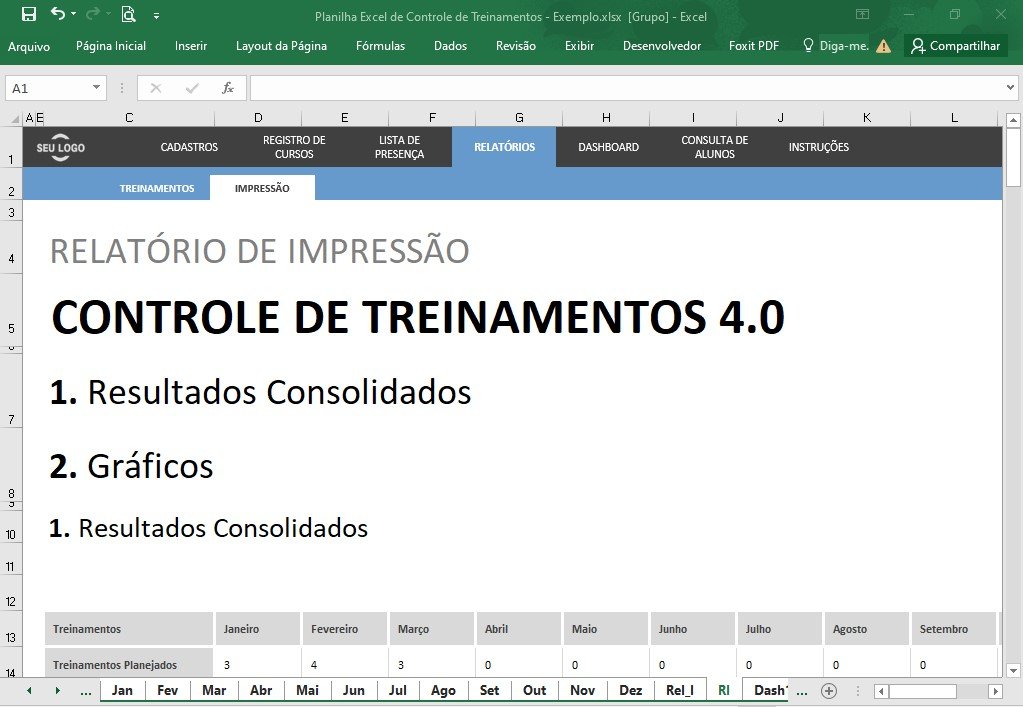Open the Dados ribbon tab
The height and width of the screenshot is (707, 1023).
(x=450, y=46)
